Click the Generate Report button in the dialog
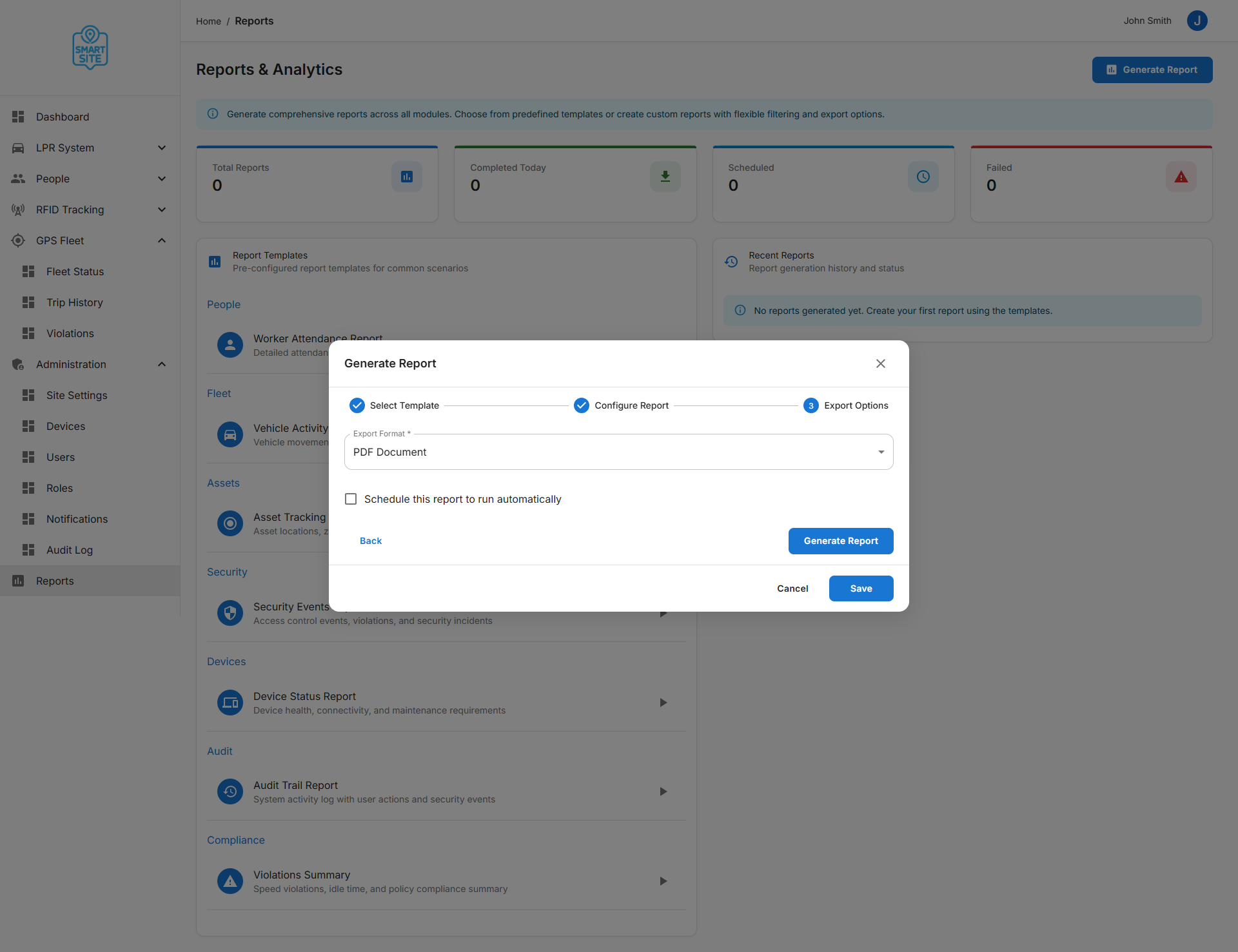This screenshot has height=952, width=1238. click(840, 541)
